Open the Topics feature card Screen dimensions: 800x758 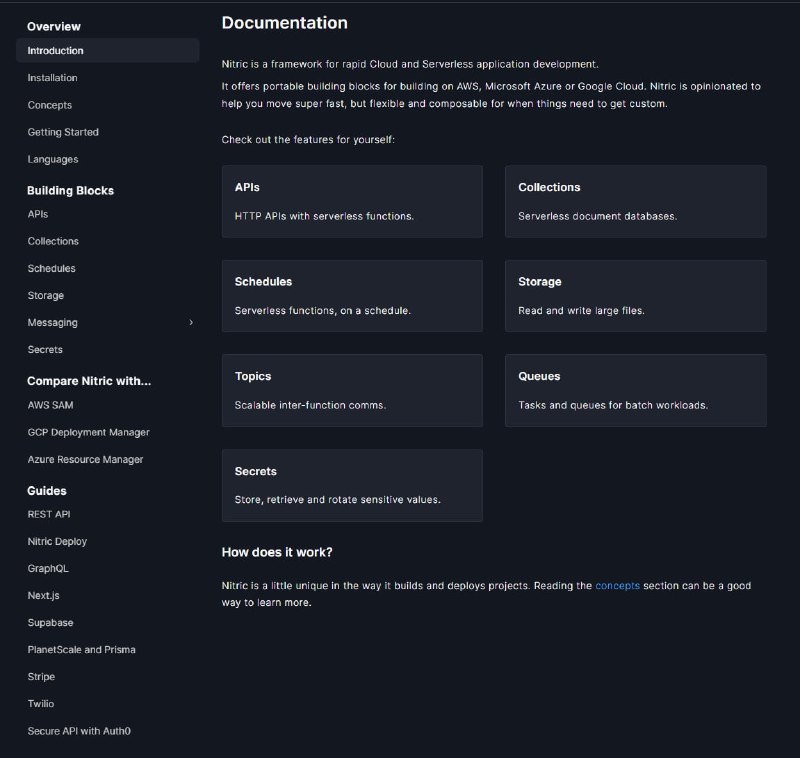point(352,390)
